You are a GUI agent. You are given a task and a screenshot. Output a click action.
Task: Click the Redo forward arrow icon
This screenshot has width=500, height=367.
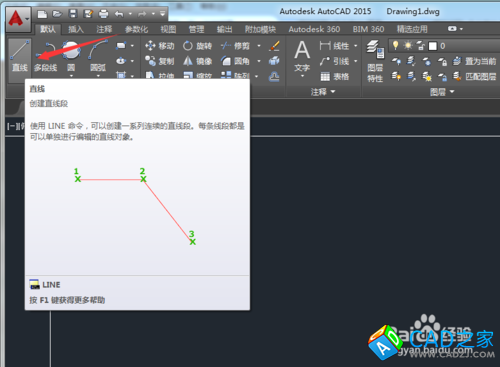142,14
